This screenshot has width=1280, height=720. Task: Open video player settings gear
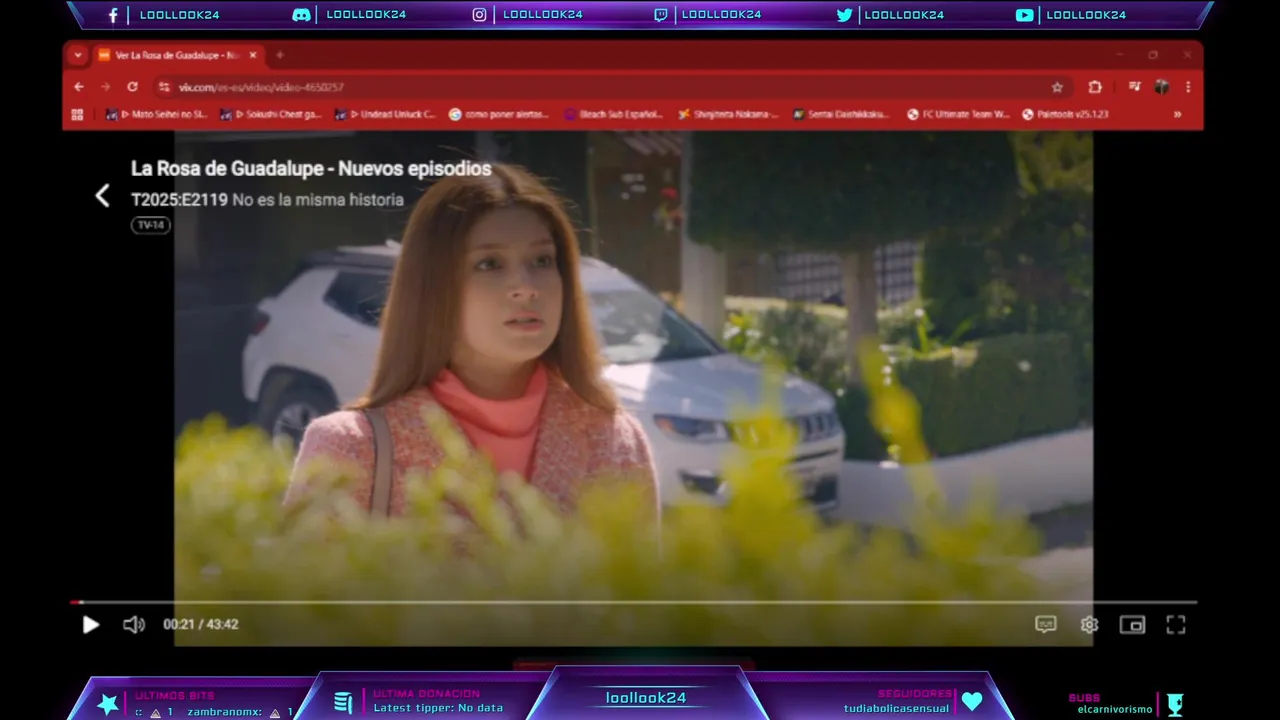point(1089,625)
